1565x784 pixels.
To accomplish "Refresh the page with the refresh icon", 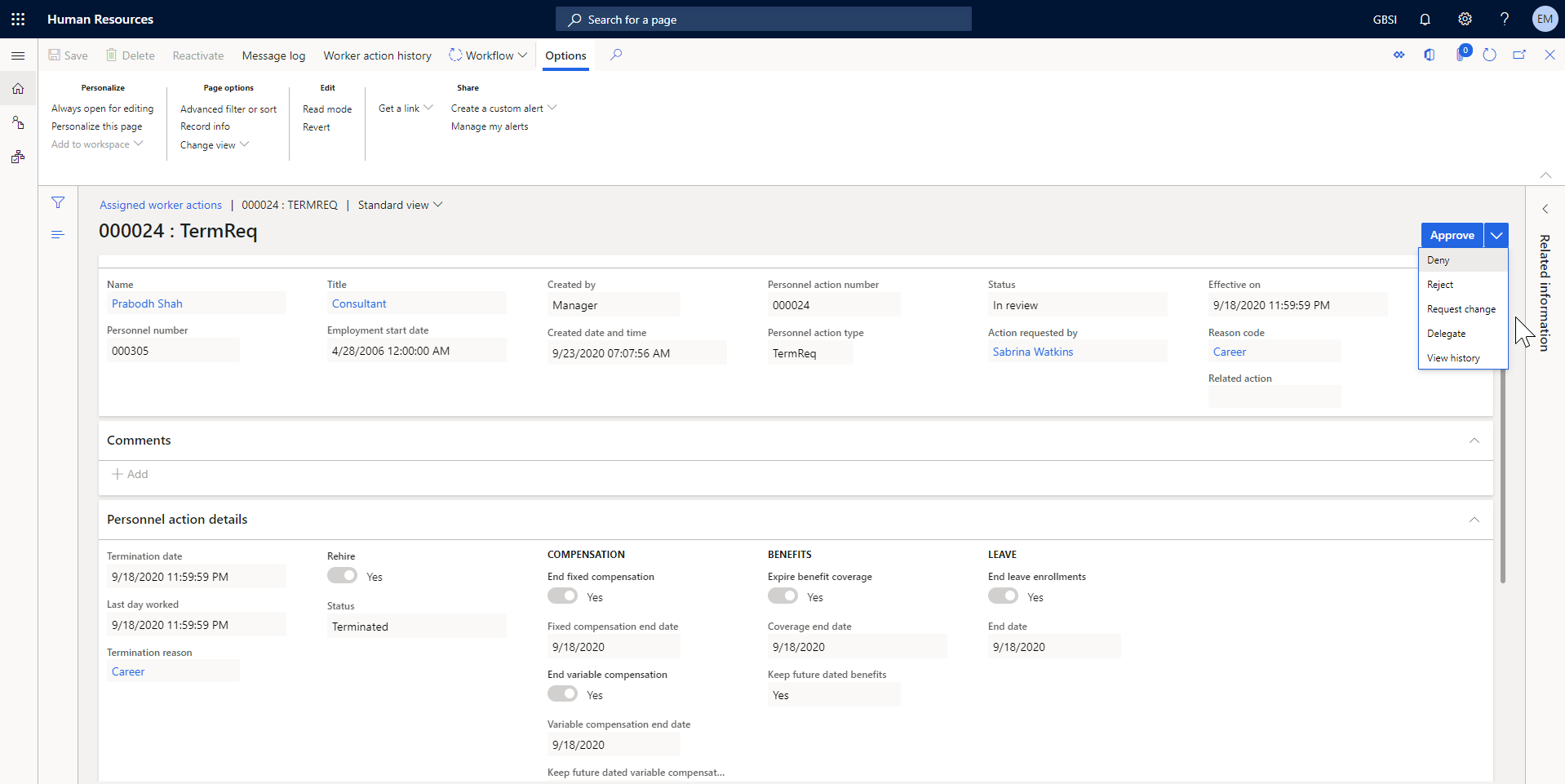I will coord(1491,55).
